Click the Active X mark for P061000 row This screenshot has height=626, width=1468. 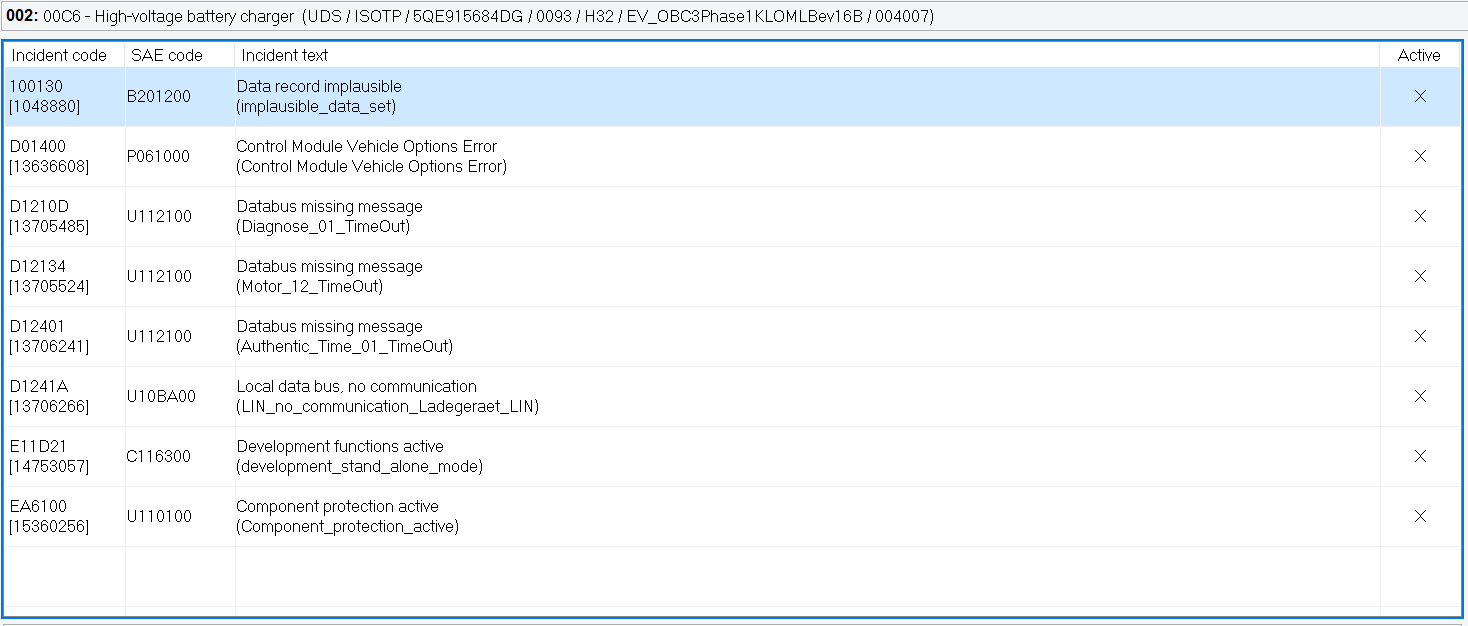tap(1419, 156)
